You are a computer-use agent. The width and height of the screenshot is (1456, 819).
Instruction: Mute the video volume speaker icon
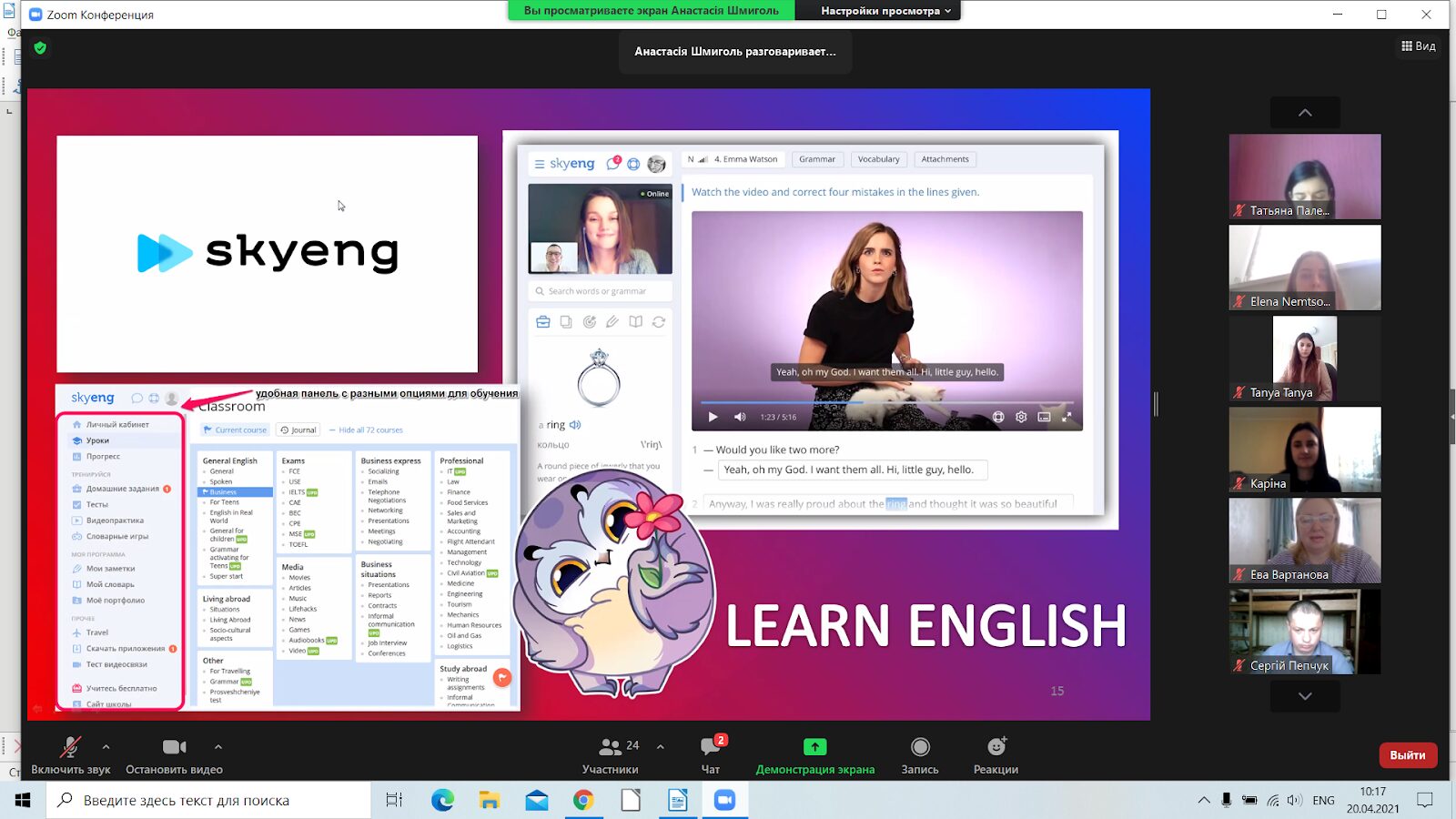point(740,417)
